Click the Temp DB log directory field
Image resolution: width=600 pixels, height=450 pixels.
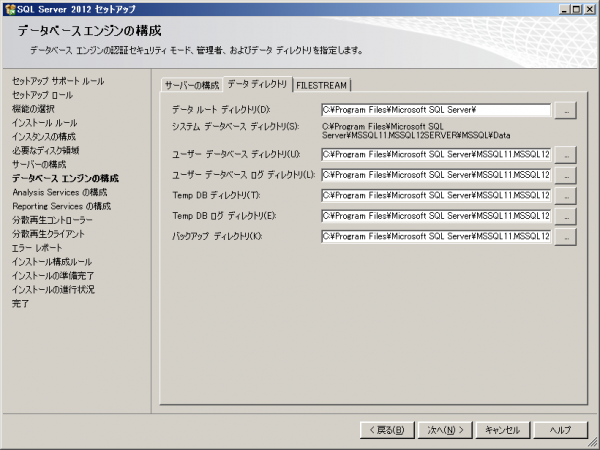(x=436, y=217)
